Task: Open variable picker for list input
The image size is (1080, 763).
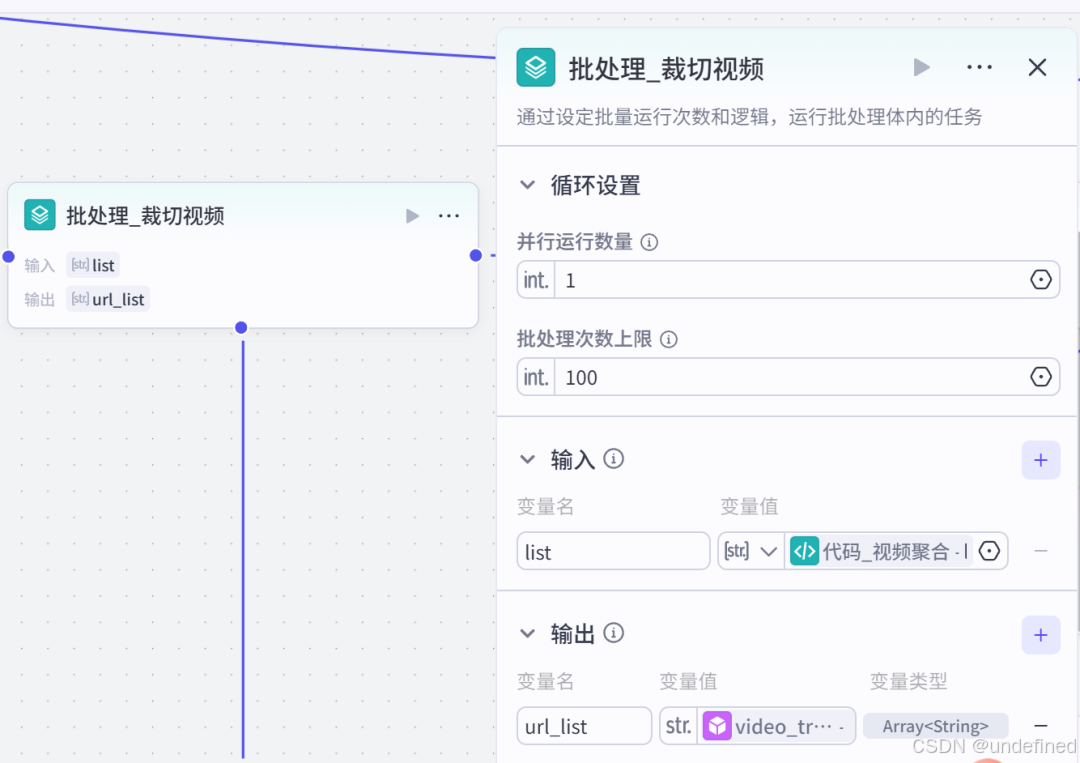Action: point(990,551)
